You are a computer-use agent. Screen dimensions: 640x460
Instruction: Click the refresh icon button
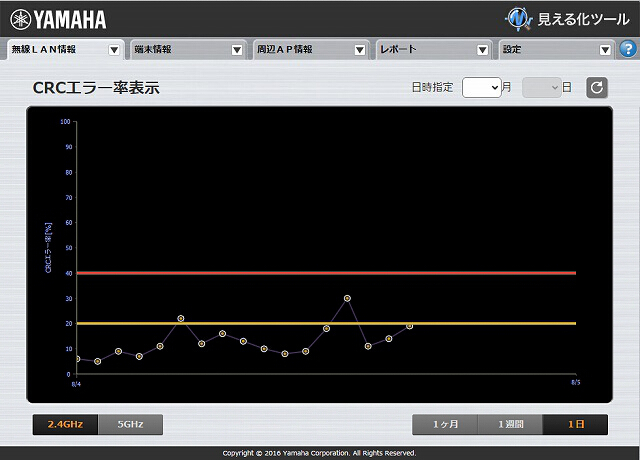click(597, 87)
